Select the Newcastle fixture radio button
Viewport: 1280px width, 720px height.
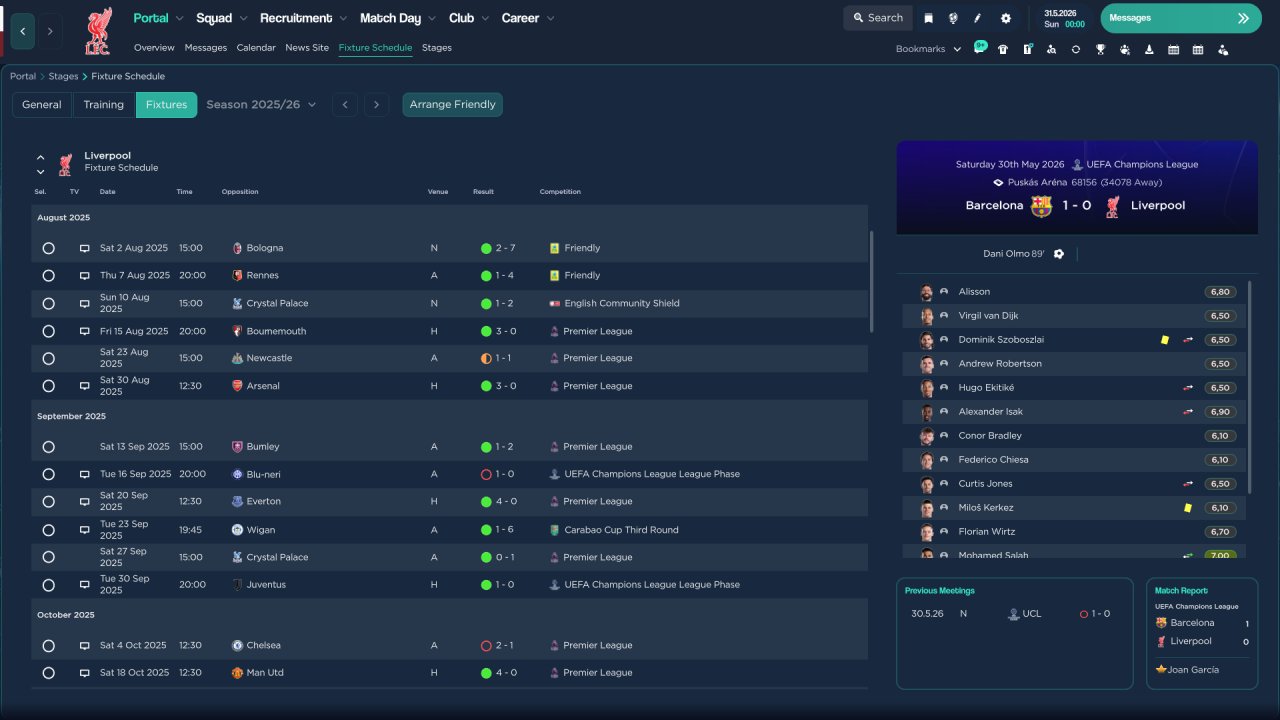(x=48, y=358)
